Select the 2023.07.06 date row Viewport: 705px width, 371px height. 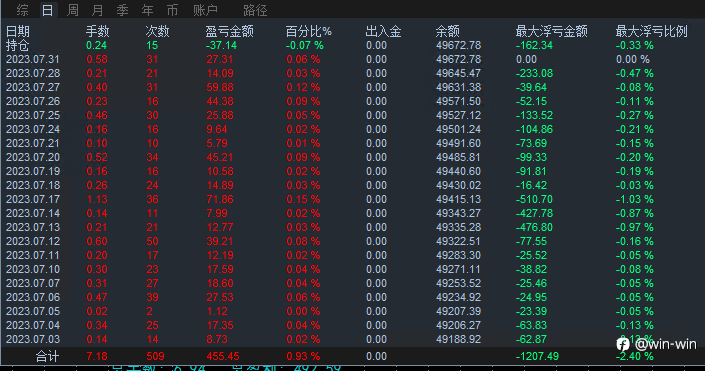(x=32, y=297)
